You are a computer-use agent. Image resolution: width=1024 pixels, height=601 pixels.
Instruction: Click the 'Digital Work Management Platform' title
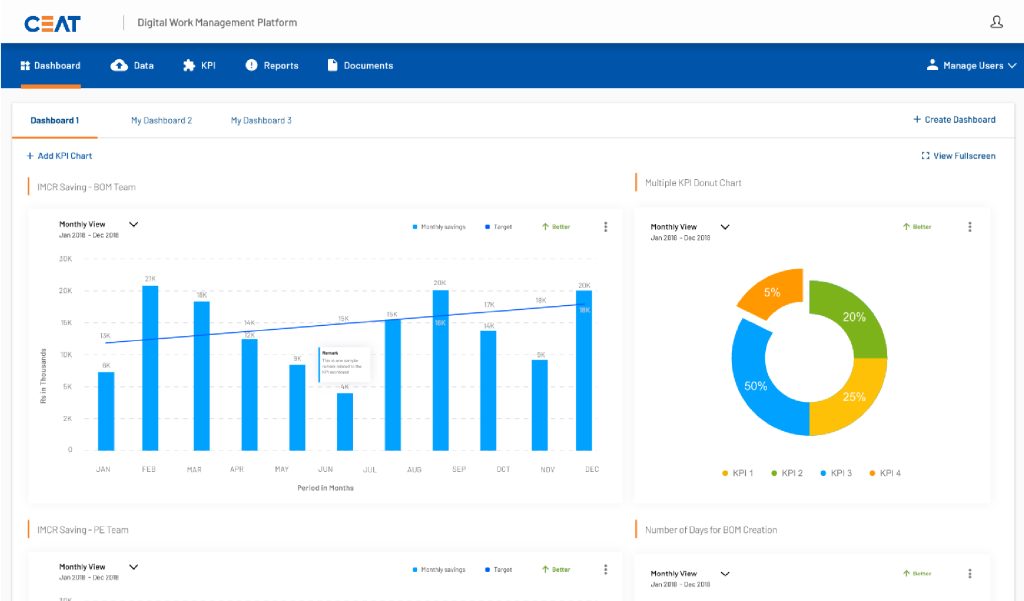point(217,22)
